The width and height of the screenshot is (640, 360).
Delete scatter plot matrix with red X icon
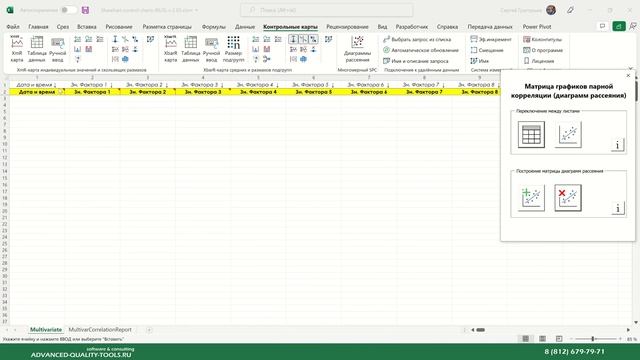[x=568, y=198]
